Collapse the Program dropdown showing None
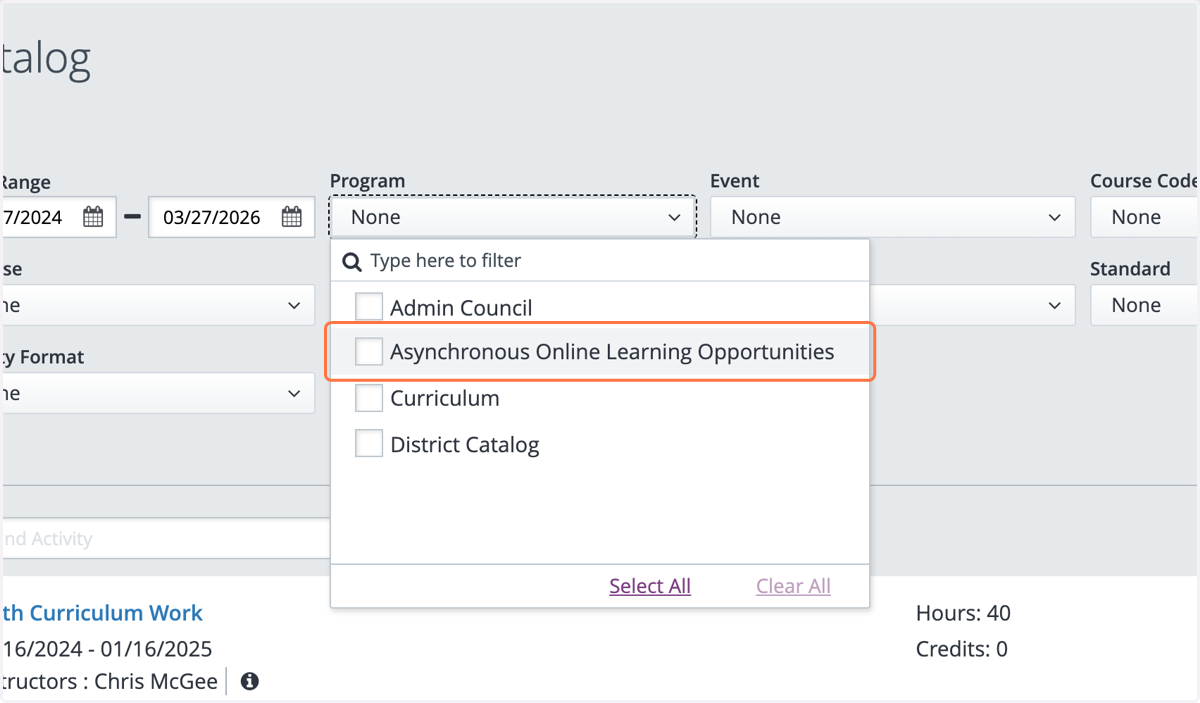The width and height of the screenshot is (1200, 703). [512, 217]
